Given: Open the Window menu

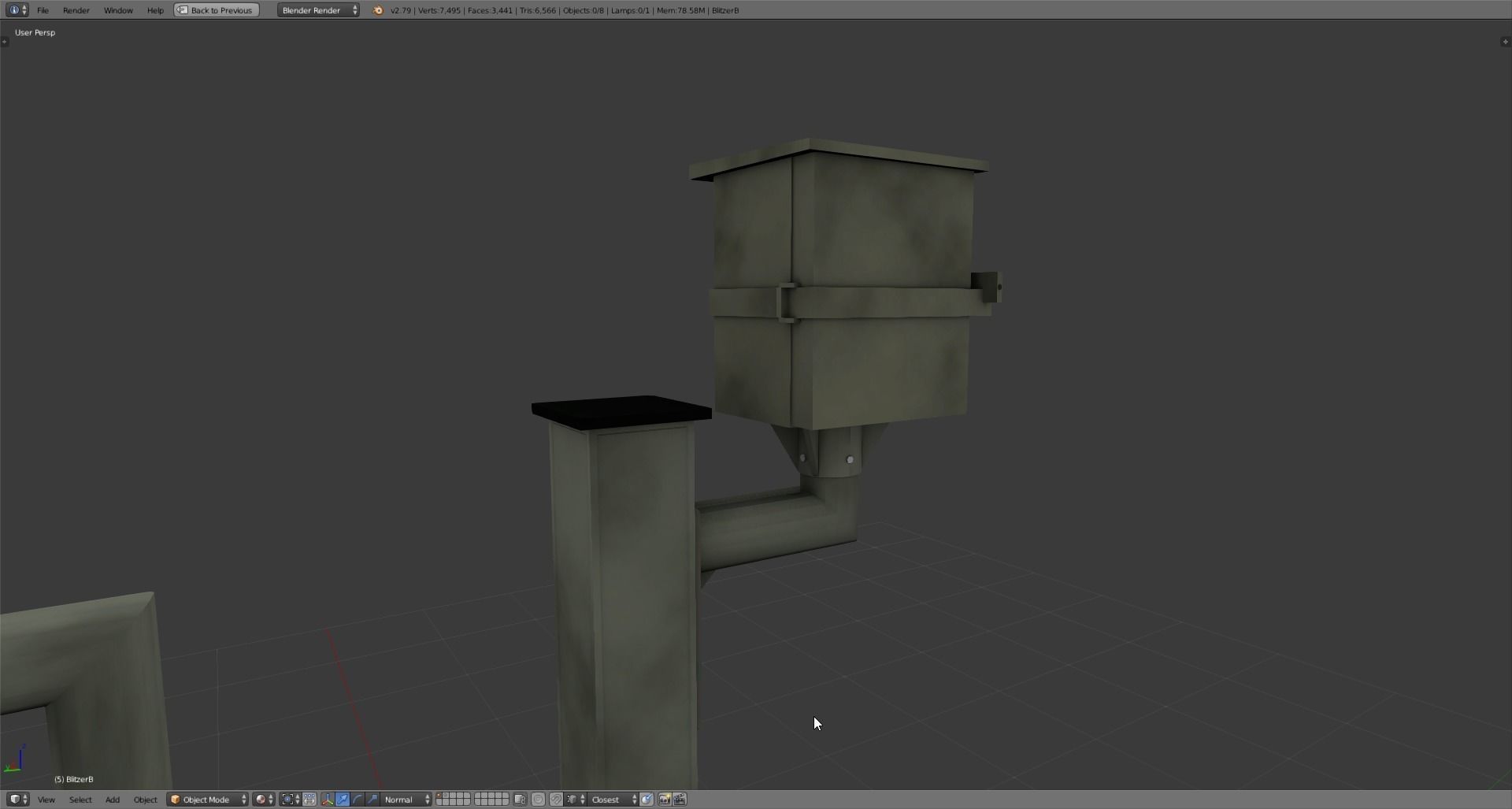Looking at the screenshot, I should point(118,10).
